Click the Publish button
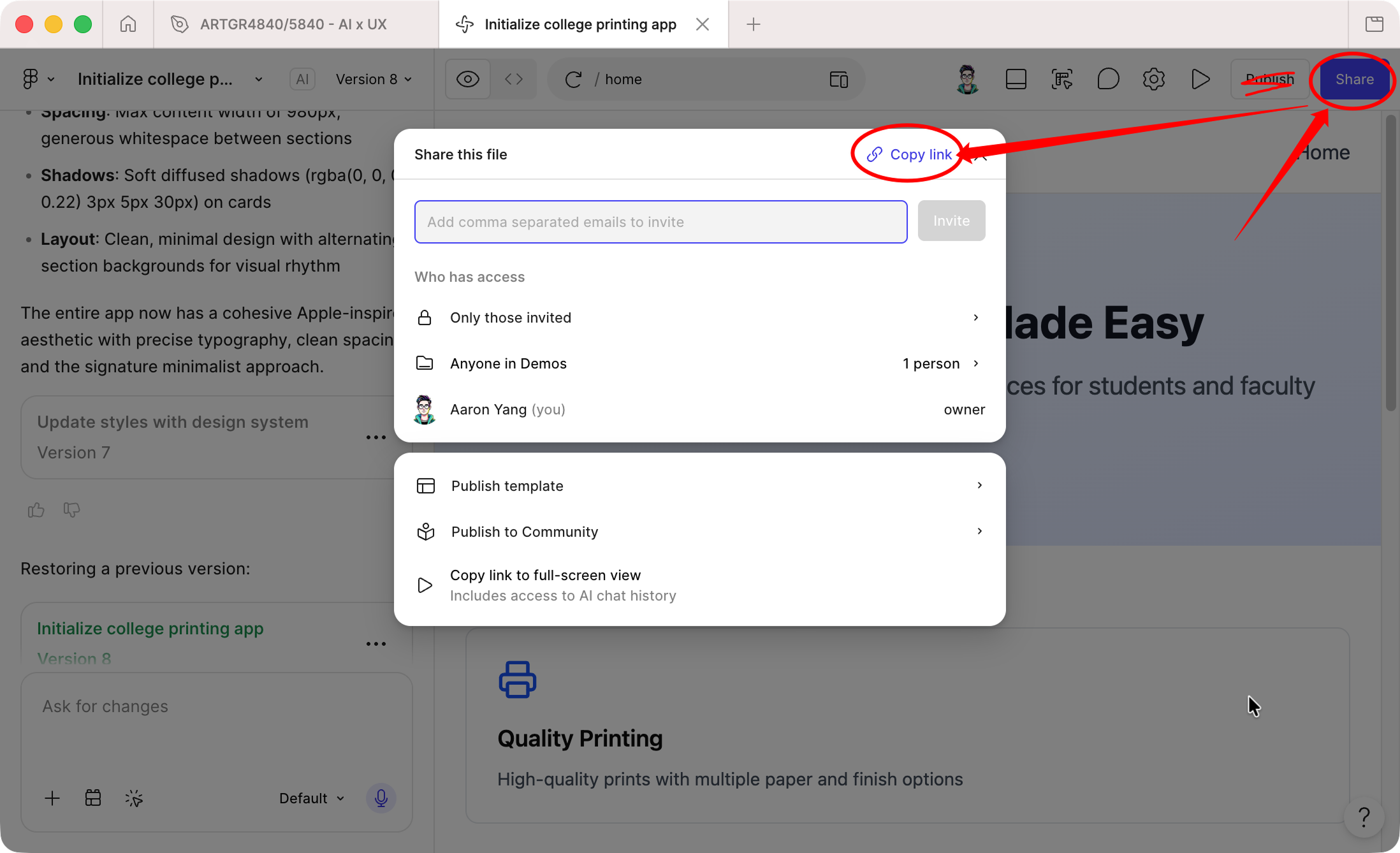Screen dimensions: 1400x853 pyautogui.click(x=1270, y=79)
